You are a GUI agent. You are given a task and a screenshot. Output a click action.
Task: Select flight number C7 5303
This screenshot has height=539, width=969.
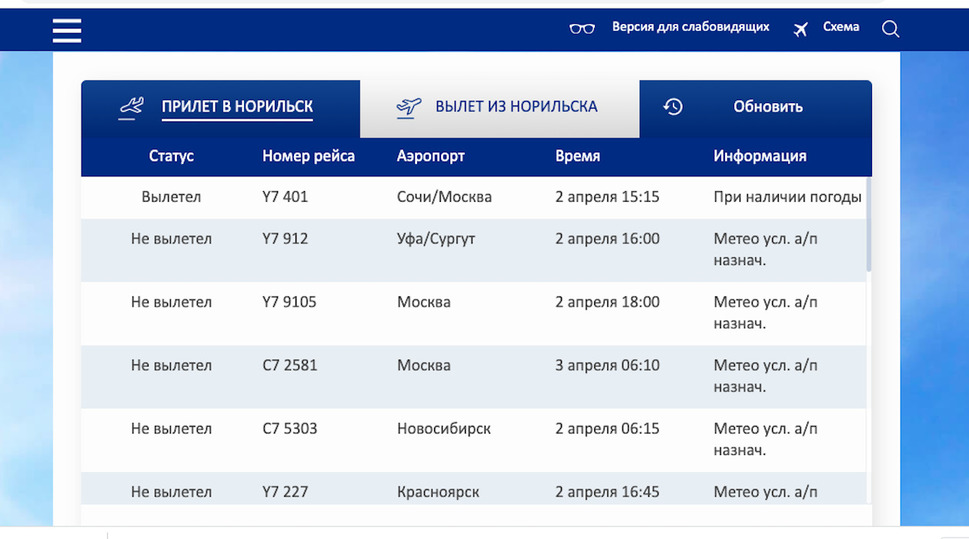289,428
